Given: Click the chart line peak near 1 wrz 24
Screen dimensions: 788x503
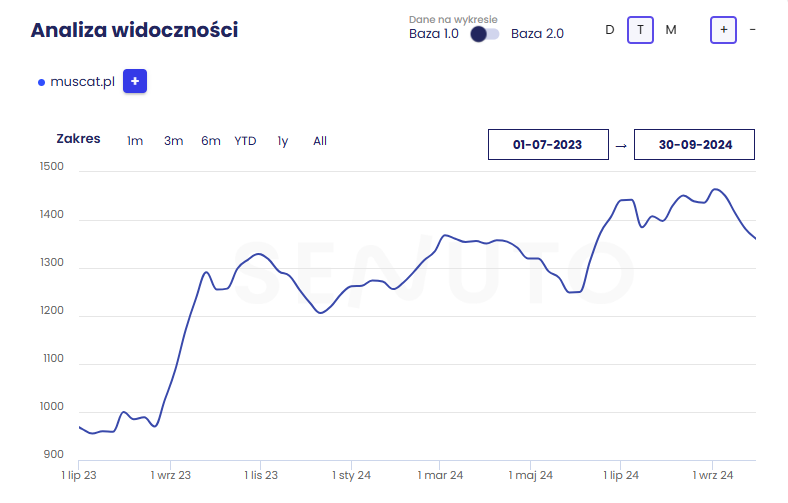Looking at the screenshot, I should (x=715, y=189).
